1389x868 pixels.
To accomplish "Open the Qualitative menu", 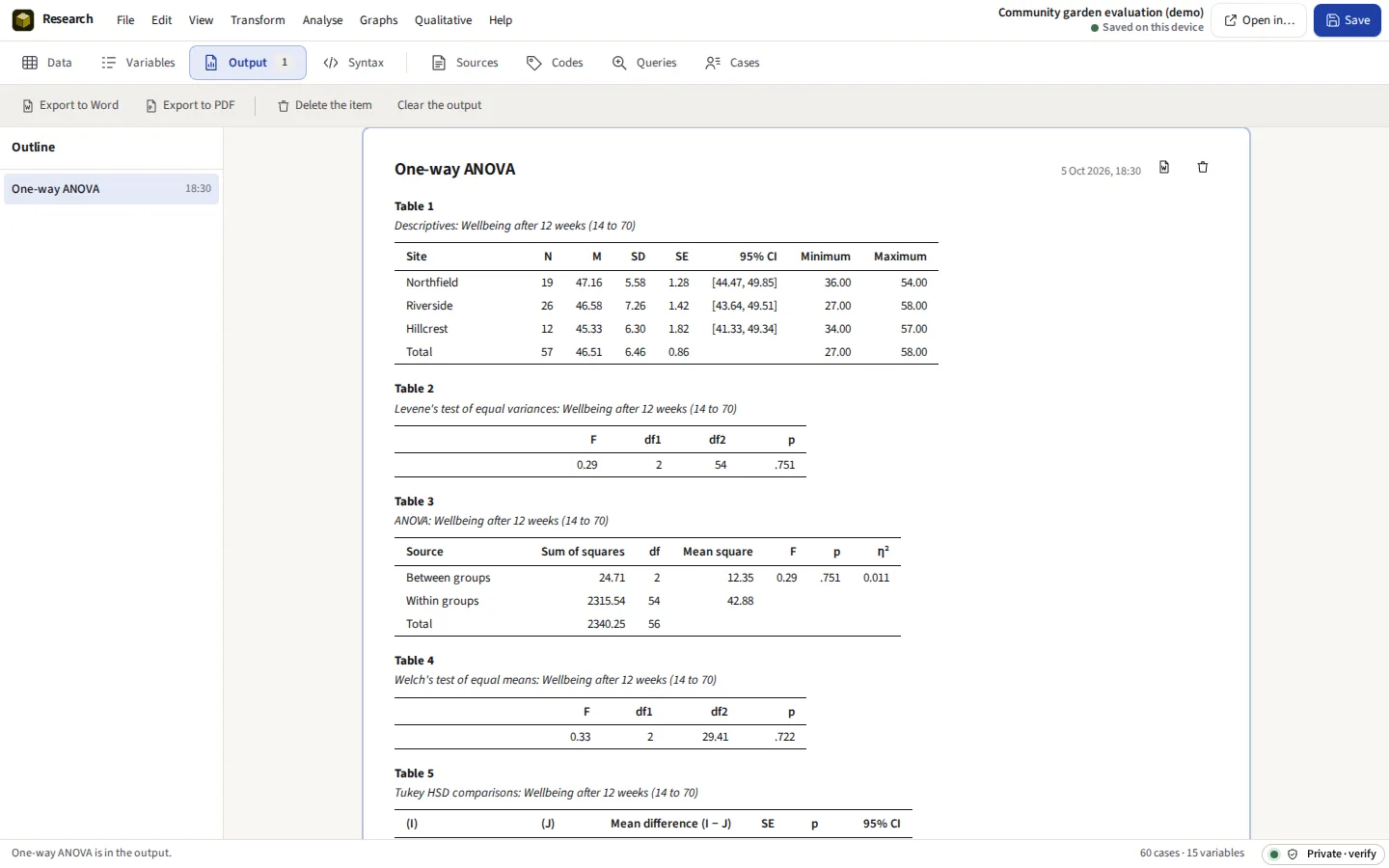I will 443,20.
